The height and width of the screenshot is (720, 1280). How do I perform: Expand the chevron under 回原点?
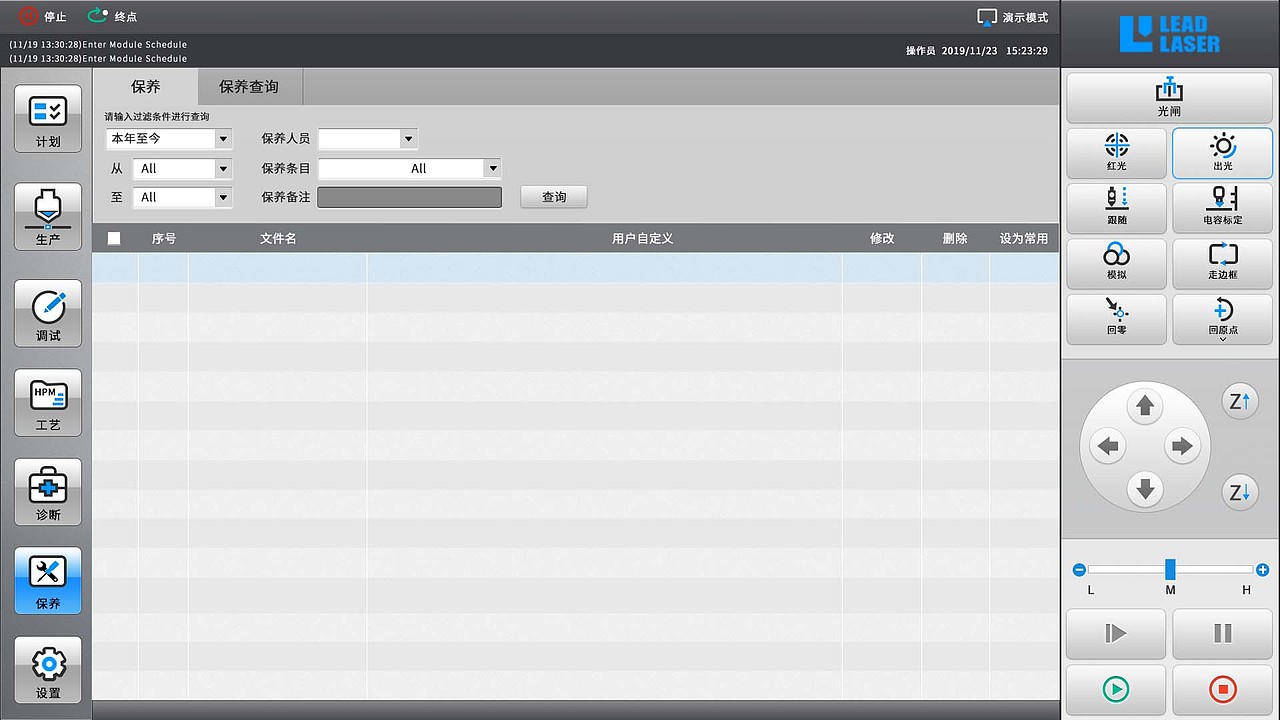[x=1222, y=340]
